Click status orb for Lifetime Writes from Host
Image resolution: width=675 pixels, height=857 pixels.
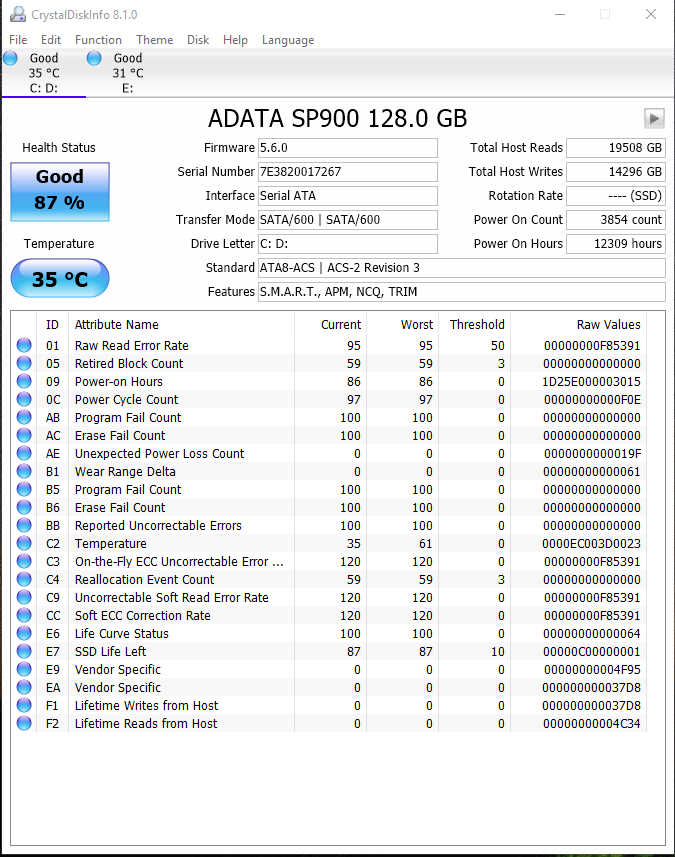24,705
